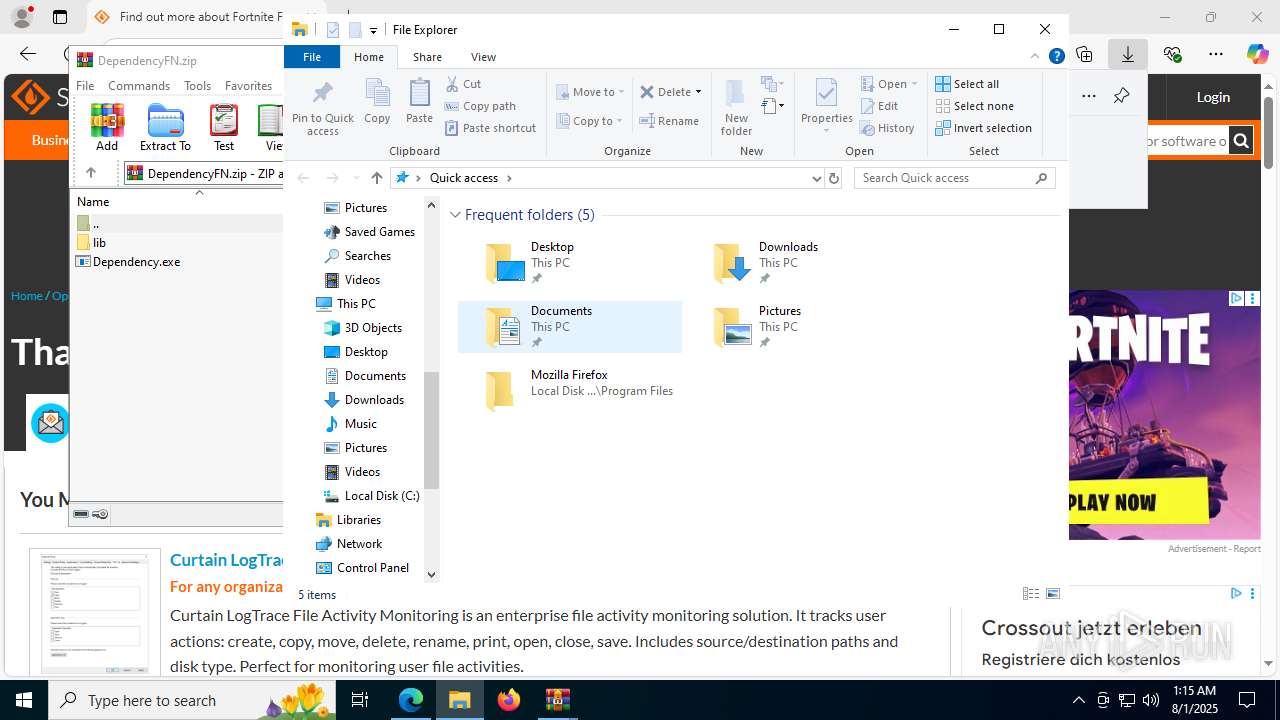Click History in Open group
1280x720 pixels.
click(x=887, y=128)
